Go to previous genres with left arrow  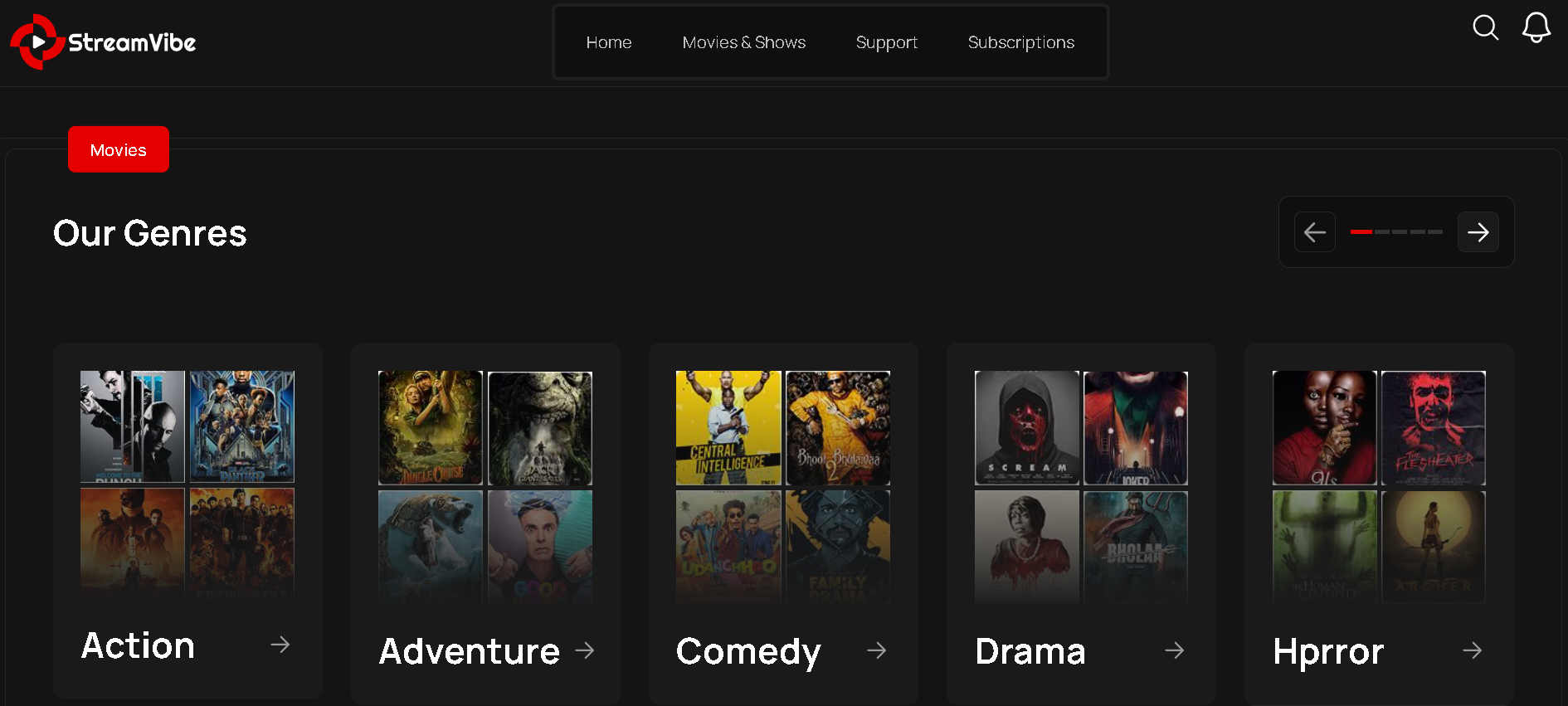pyautogui.click(x=1315, y=232)
